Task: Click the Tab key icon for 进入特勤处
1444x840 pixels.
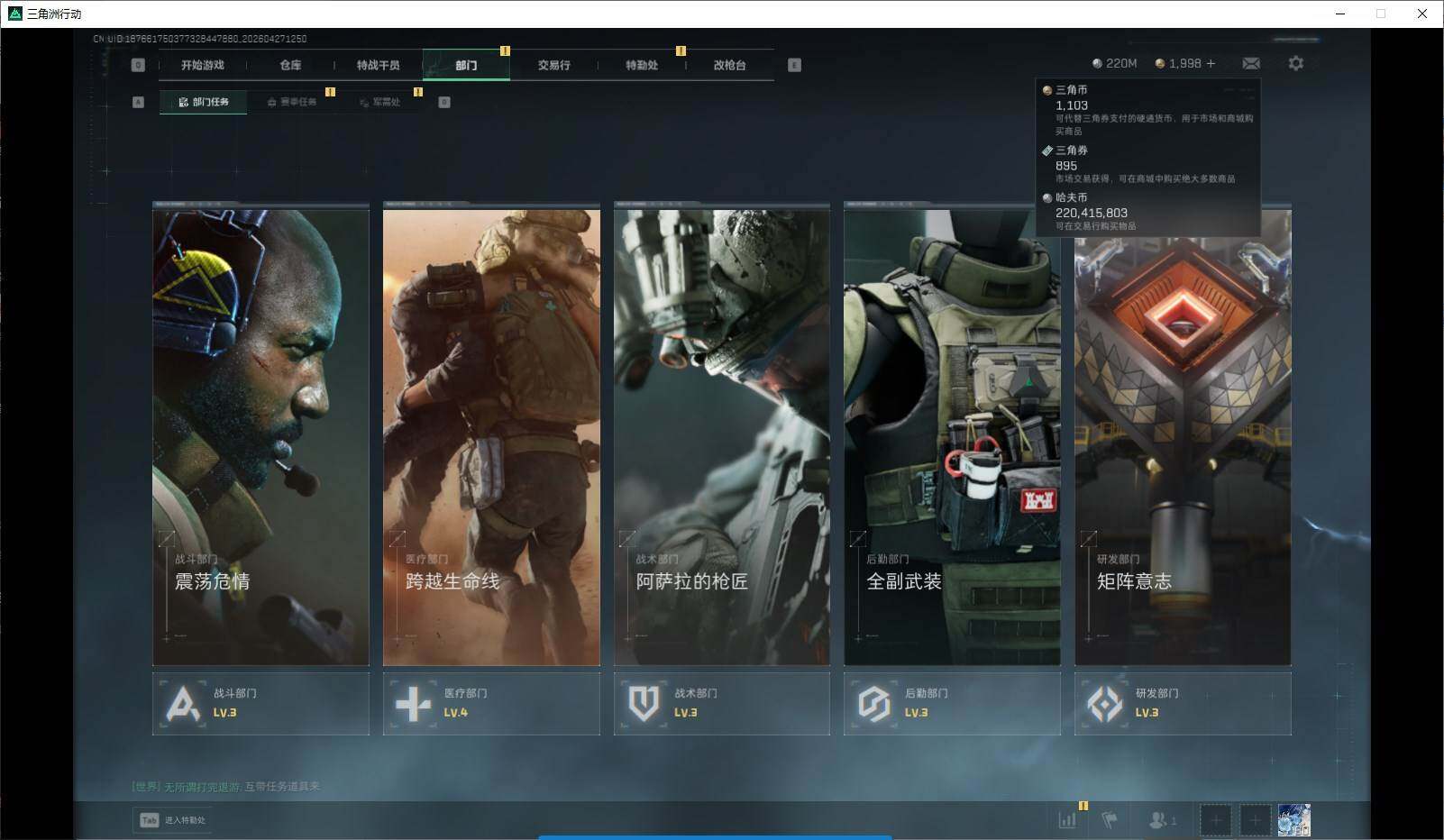Action: 150,820
